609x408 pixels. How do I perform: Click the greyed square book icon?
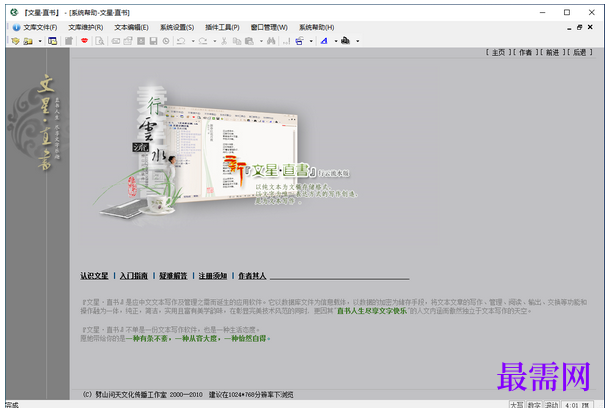coord(141,41)
